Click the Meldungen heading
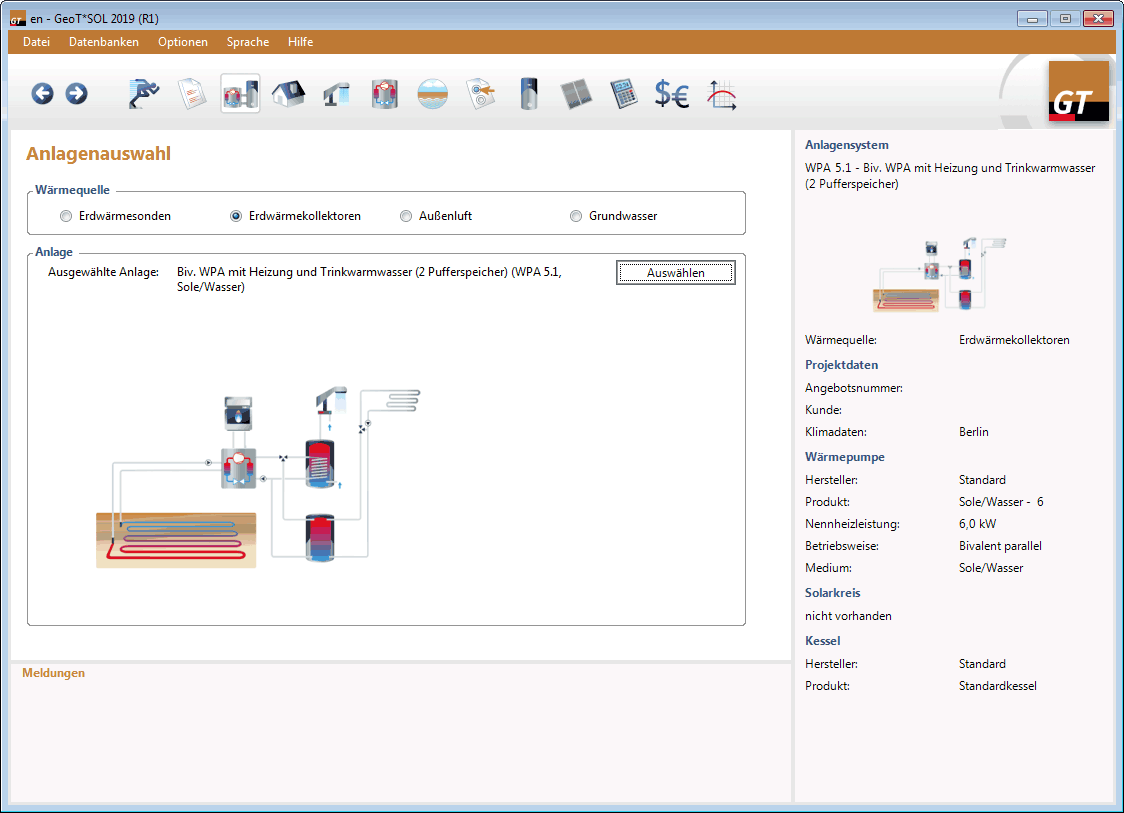The height and width of the screenshot is (813, 1124). [54, 672]
